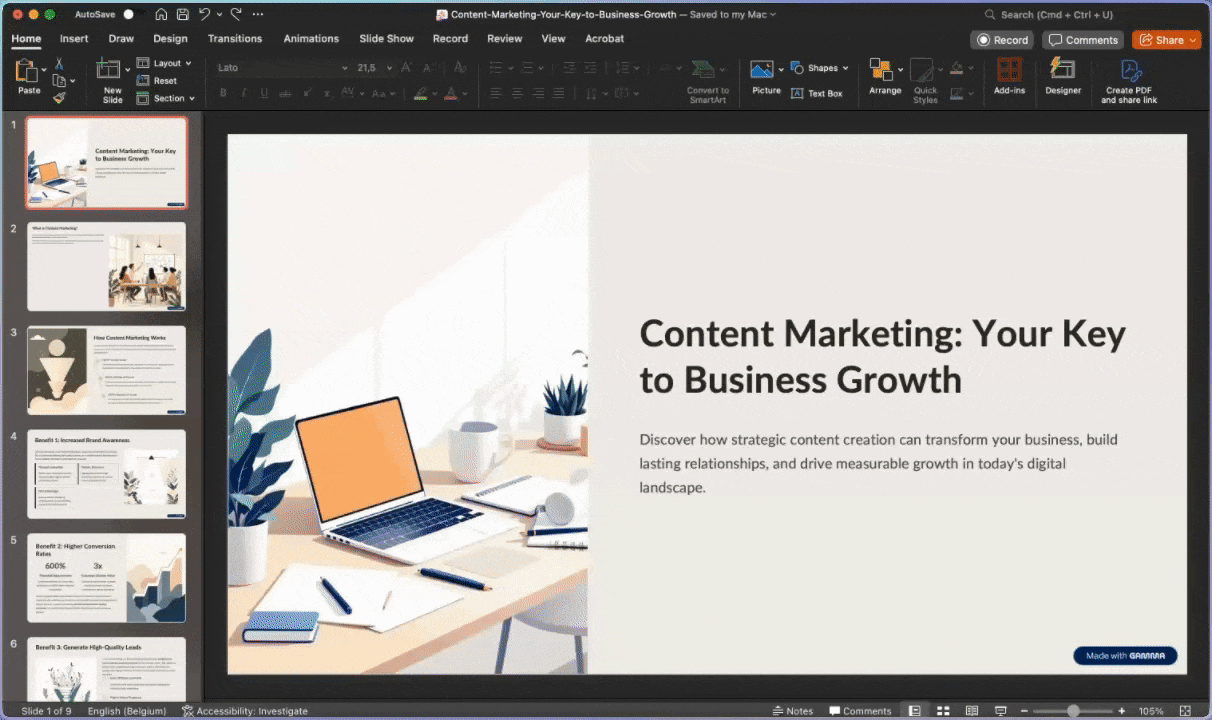Select slide 3 thumbnail in the sidebar

107,370
